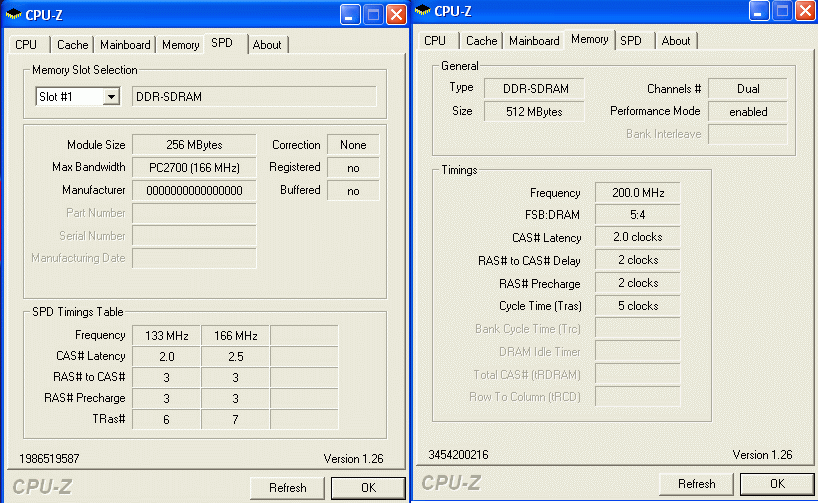The height and width of the screenshot is (503, 818).
Task: Close the CPU-Z window showing SPD
Action: coord(396,15)
